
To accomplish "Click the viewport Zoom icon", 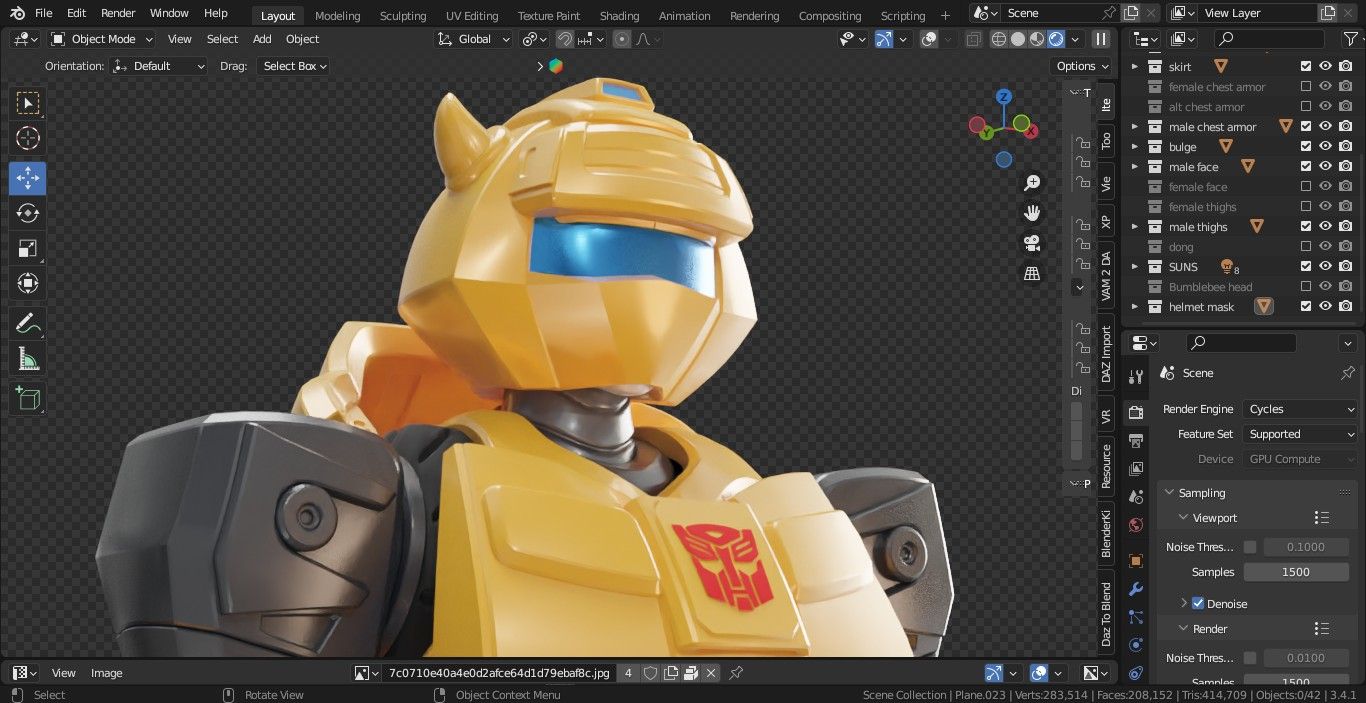I will [1032, 183].
